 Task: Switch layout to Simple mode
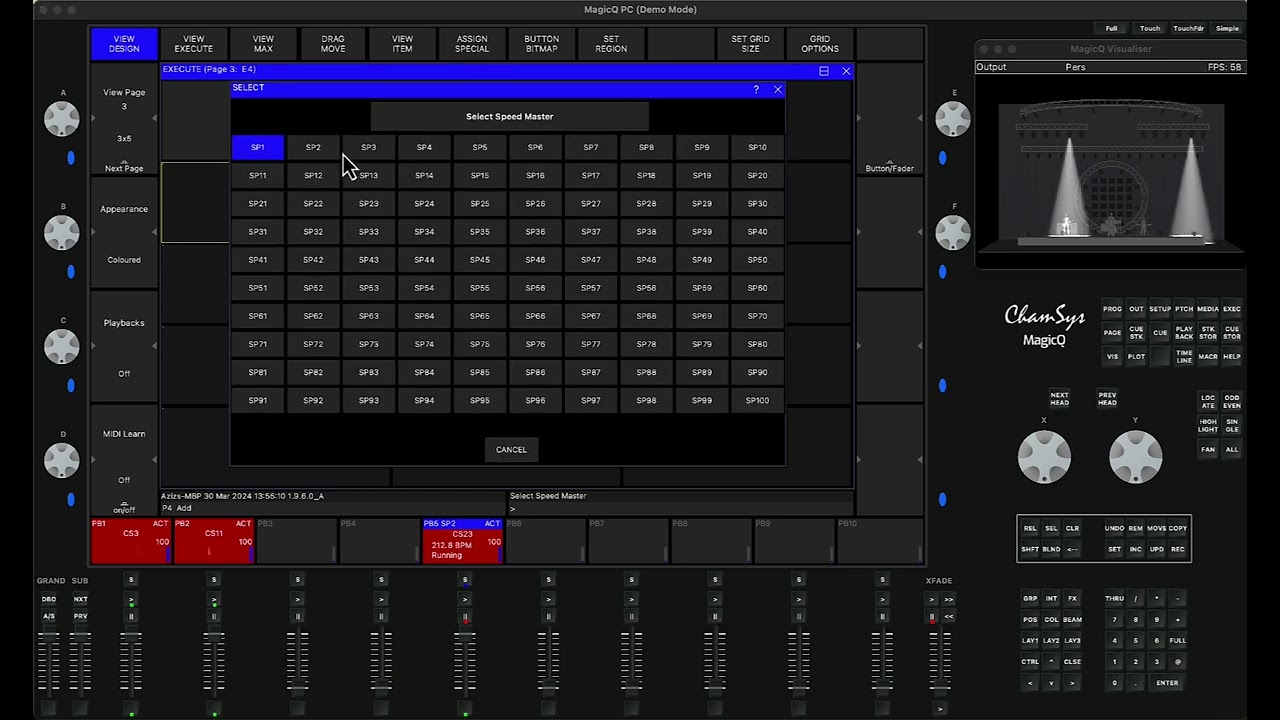coord(1227,28)
